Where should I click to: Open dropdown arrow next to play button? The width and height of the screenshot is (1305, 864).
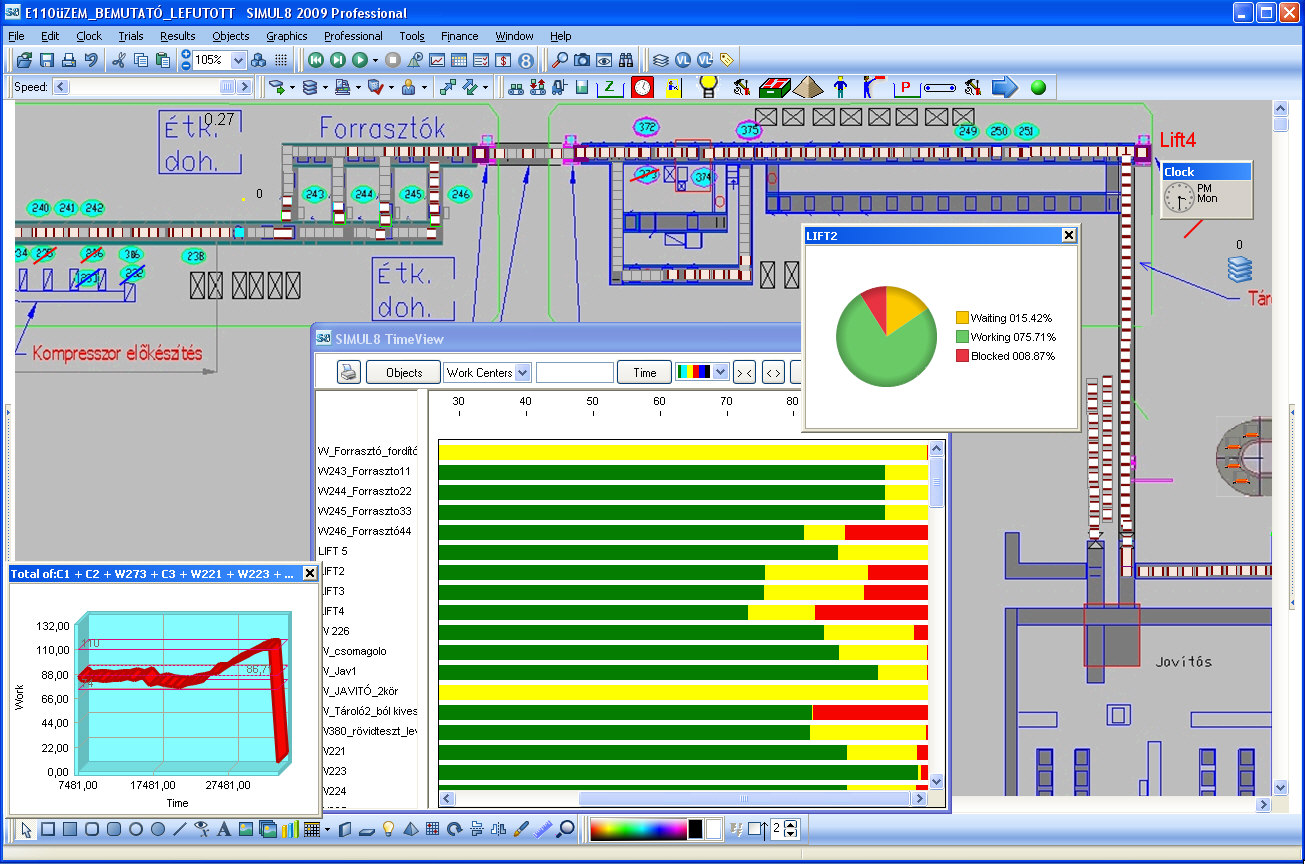tap(375, 60)
